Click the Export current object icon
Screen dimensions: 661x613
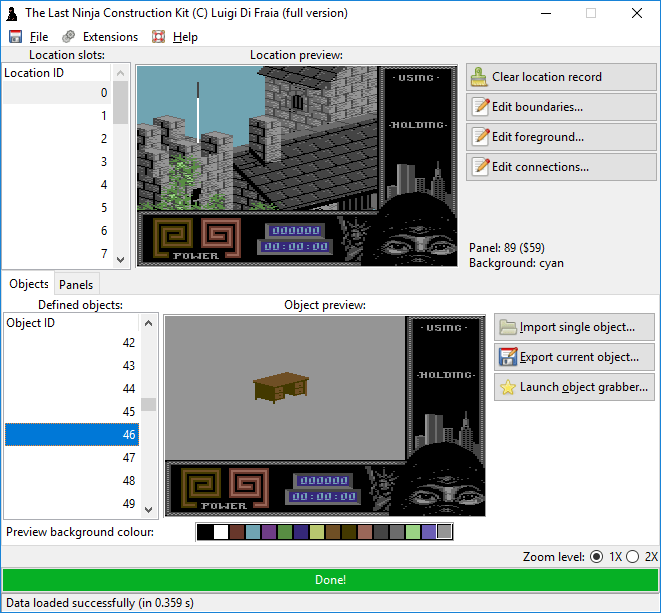508,357
